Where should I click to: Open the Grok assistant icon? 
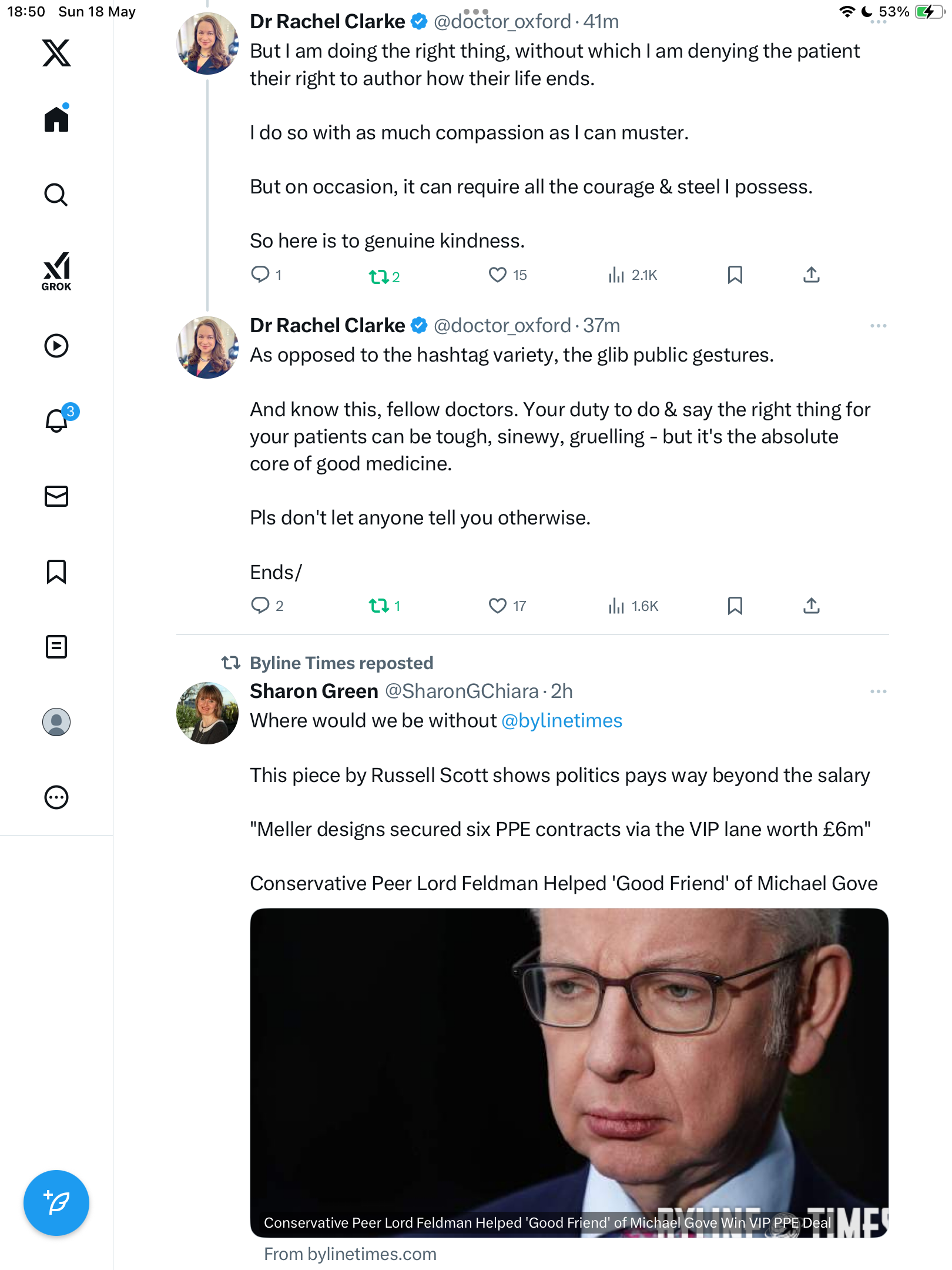coord(56,271)
